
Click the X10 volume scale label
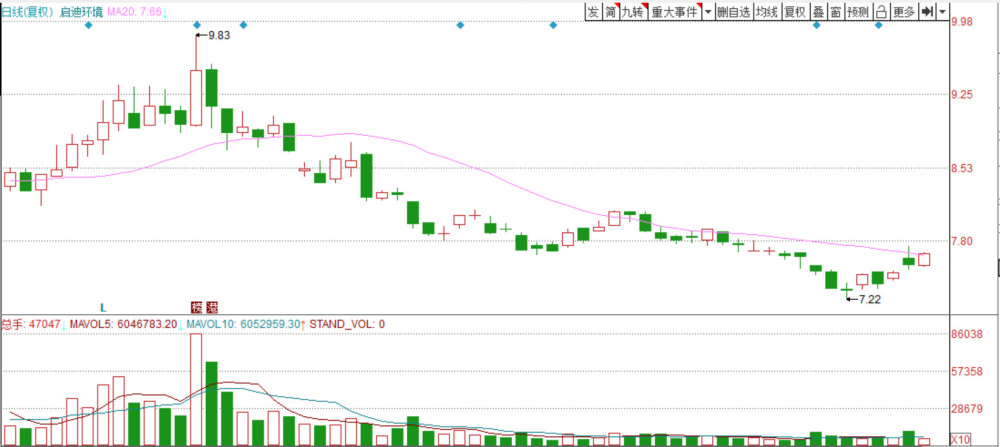pos(960,440)
